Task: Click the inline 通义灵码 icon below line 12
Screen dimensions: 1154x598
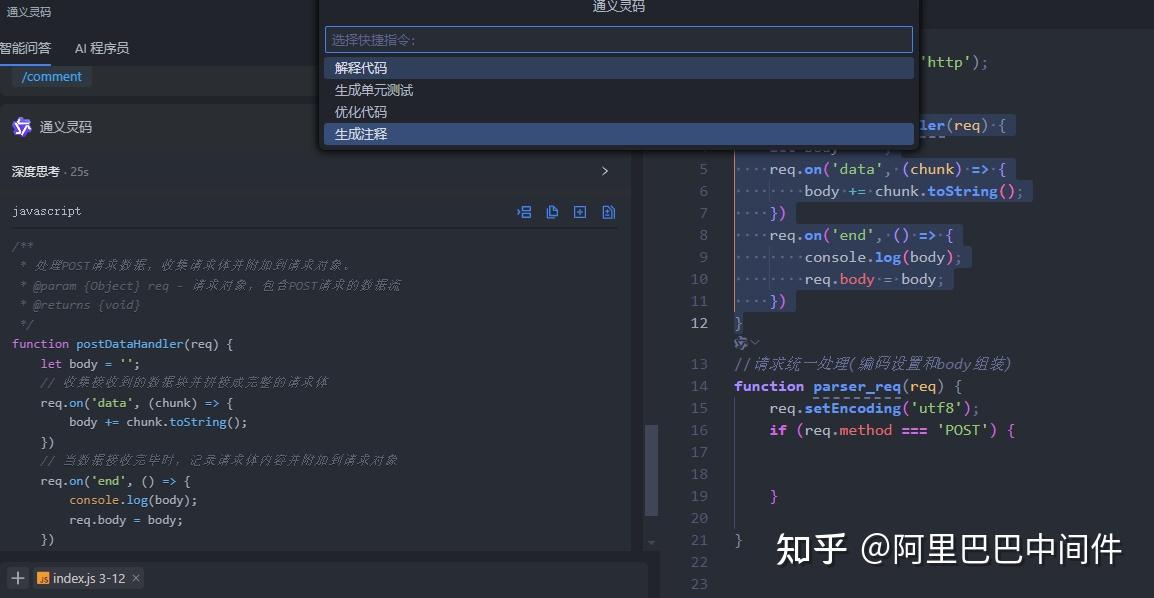Action: pos(740,343)
